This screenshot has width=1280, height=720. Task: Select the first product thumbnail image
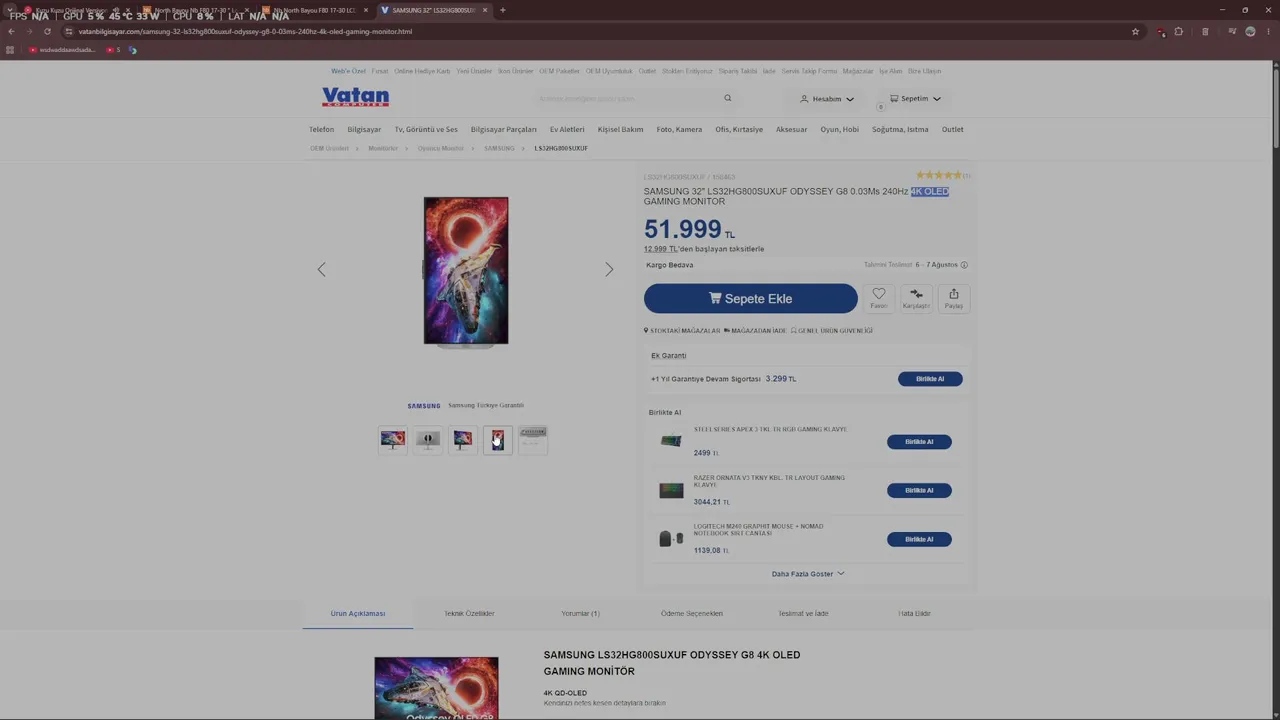pos(393,439)
